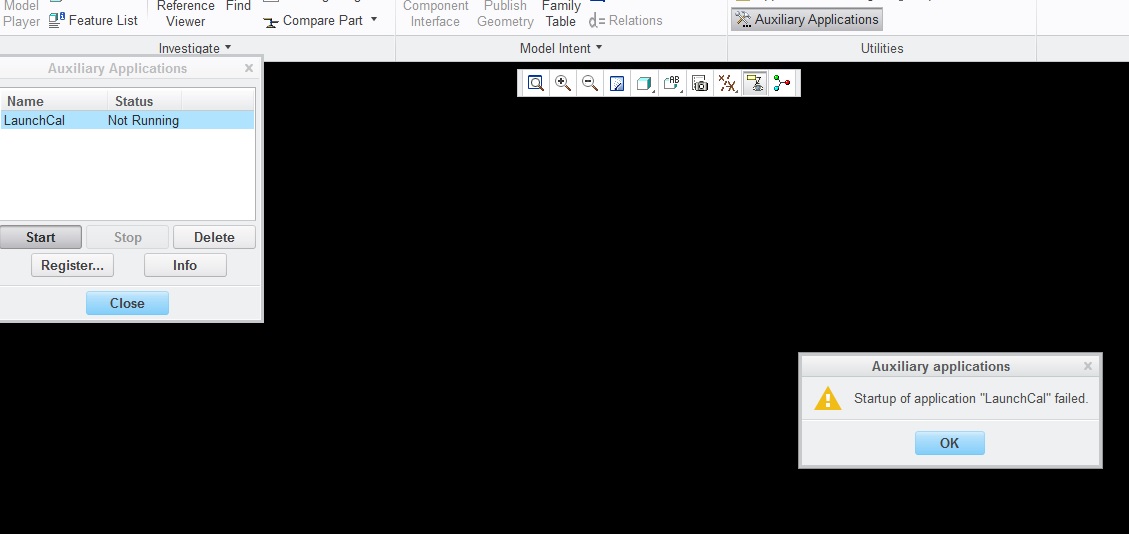Click the Utilities group label
Screen dimensions: 1129x534
[x=882, y=48]
